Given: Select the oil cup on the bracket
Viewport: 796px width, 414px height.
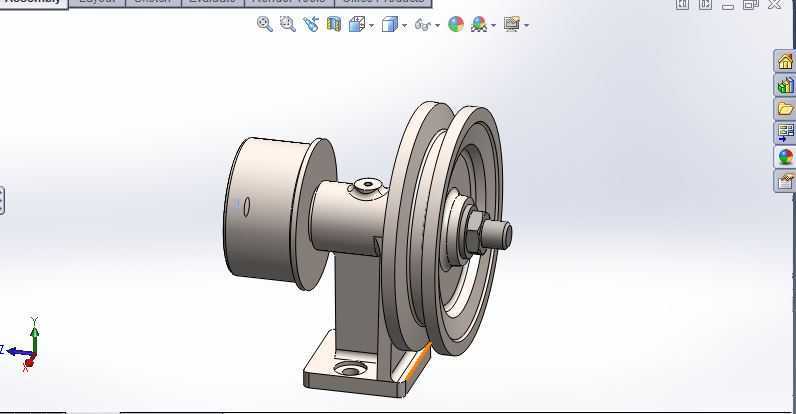Looking at the screenshot, I should point(368,185).
